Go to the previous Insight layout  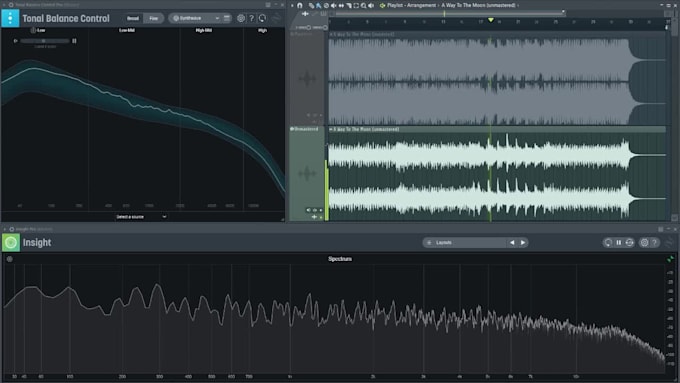tap(512, 242)
